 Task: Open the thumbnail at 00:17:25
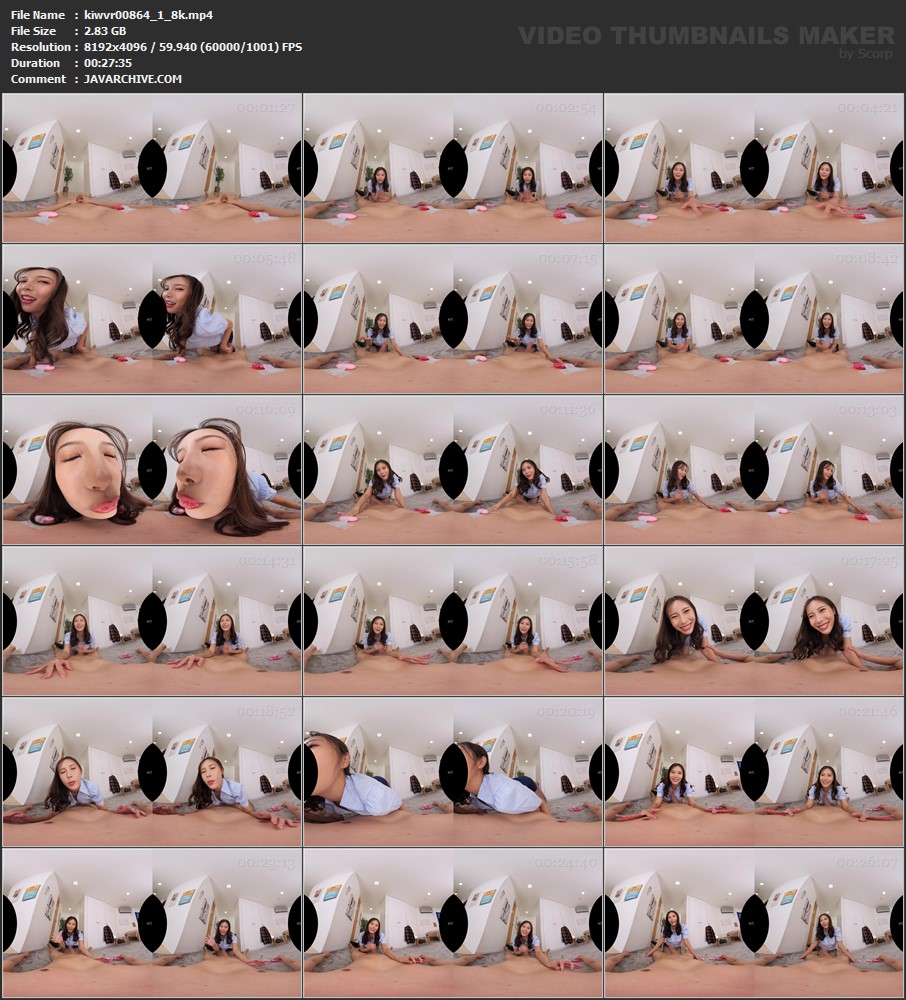(x=754, y=621)
